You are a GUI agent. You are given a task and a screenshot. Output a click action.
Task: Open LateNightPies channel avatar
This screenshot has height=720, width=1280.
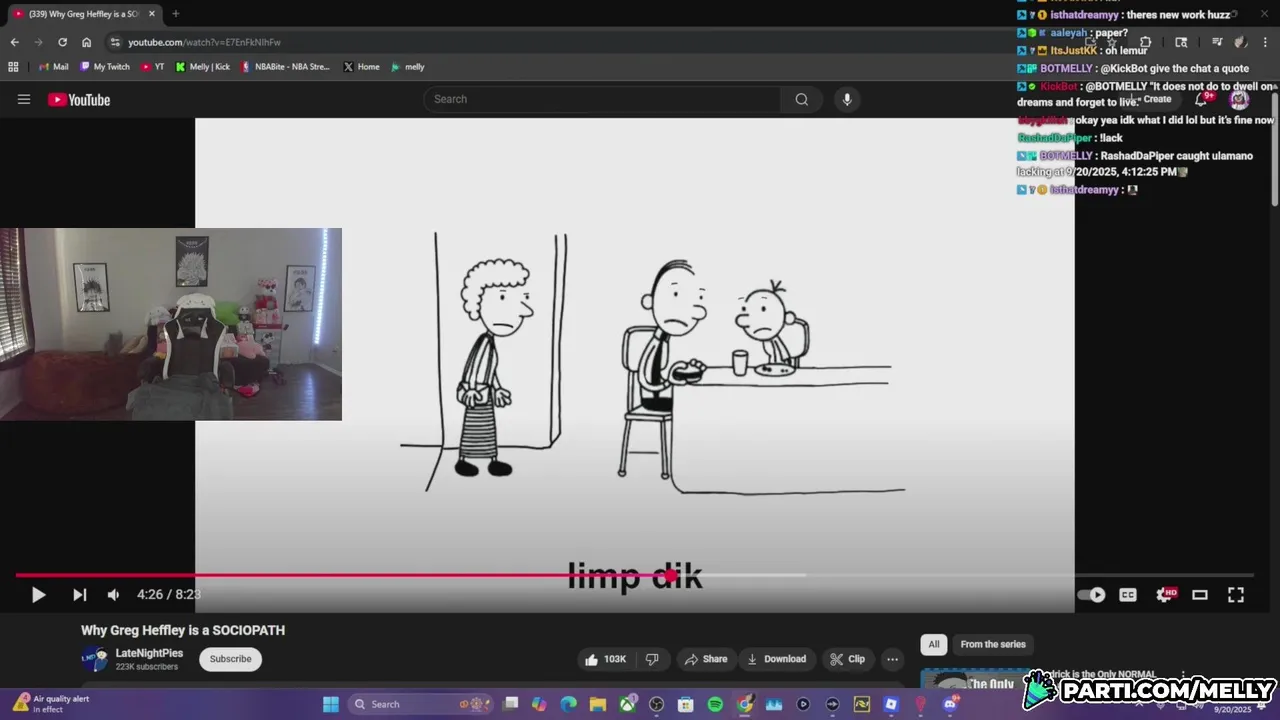click(95, 659)
